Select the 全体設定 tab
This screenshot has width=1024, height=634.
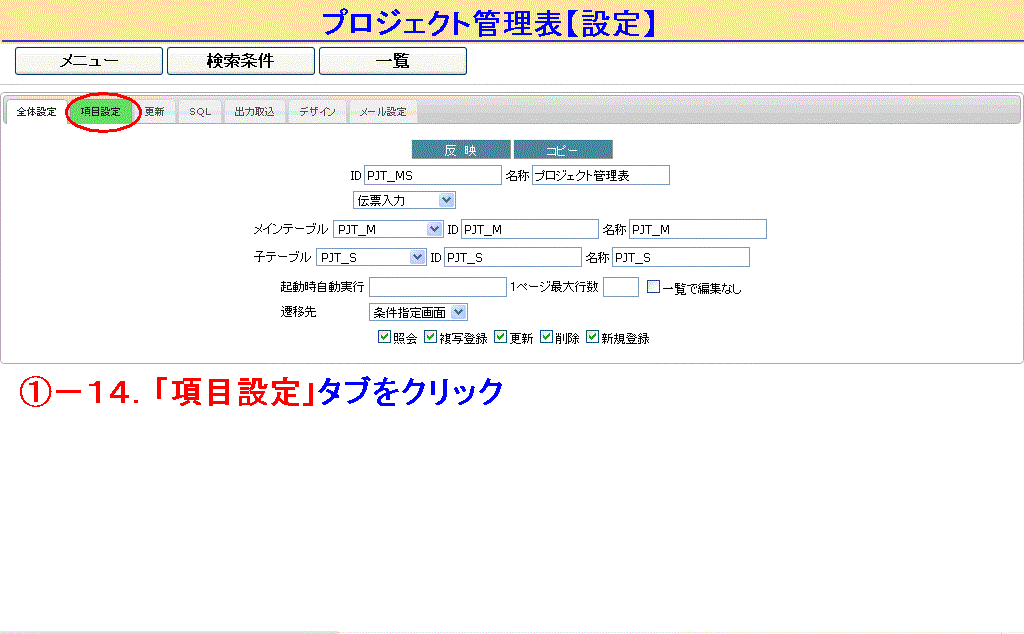coord(37,112)
